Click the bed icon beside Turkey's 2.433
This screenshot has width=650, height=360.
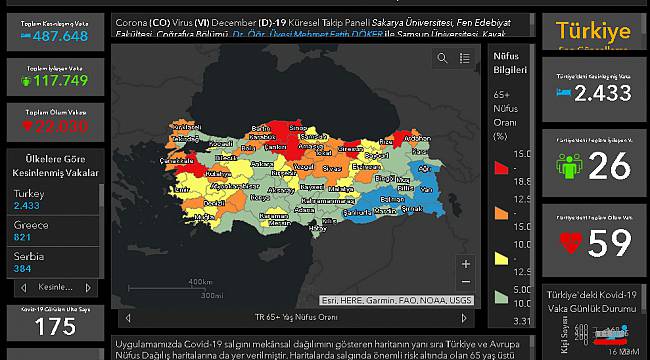click(x=564, y=92)
